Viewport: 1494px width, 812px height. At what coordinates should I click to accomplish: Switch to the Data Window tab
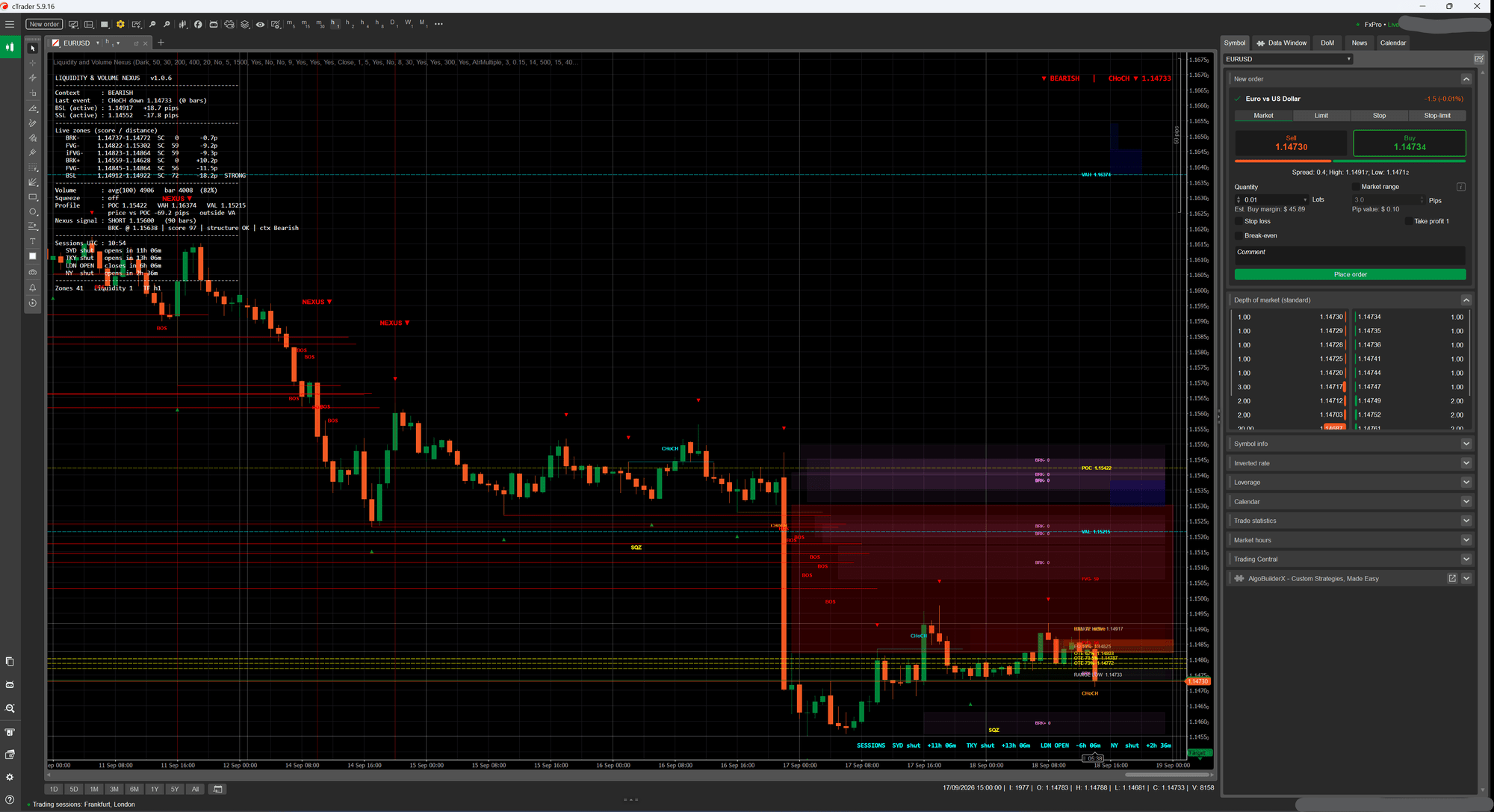coord(1282,43)
